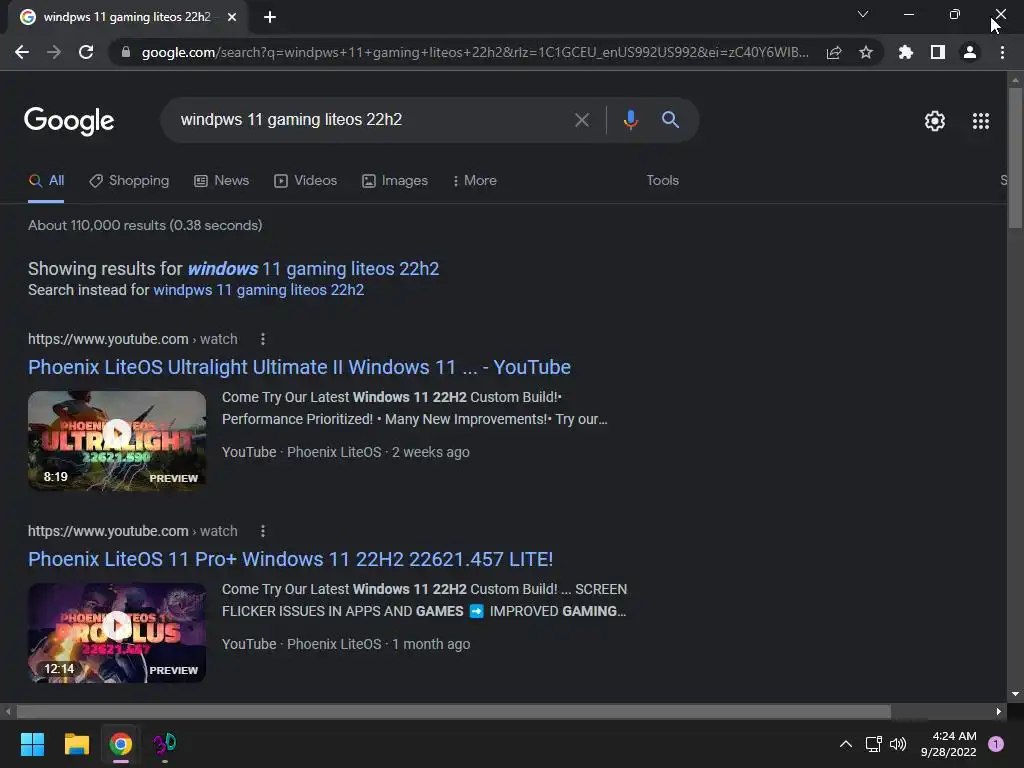Screen dimensions: 1024x768
Task: Open the tab search chevron
Action: coord(863,14)
